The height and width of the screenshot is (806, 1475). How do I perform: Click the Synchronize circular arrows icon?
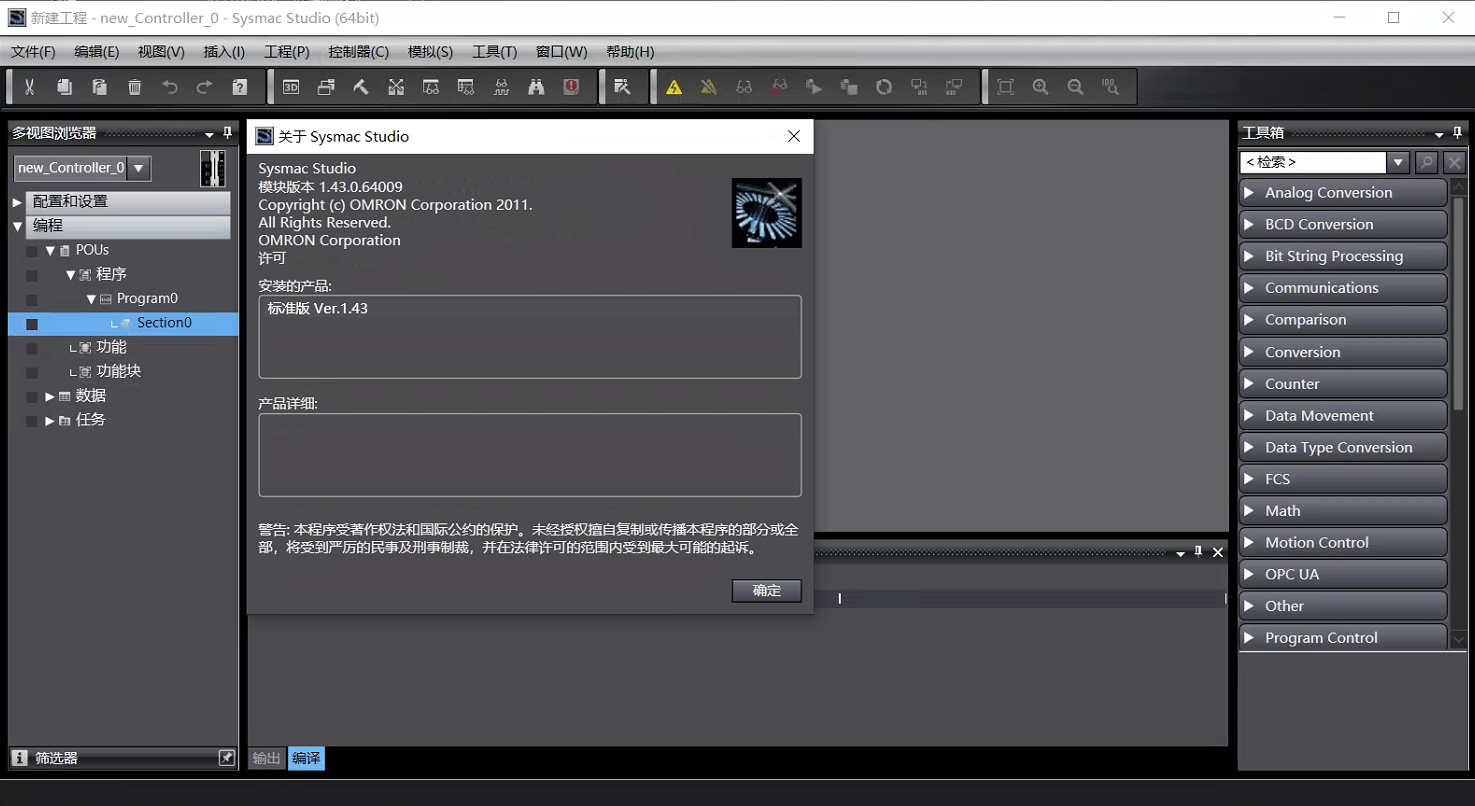884,87
